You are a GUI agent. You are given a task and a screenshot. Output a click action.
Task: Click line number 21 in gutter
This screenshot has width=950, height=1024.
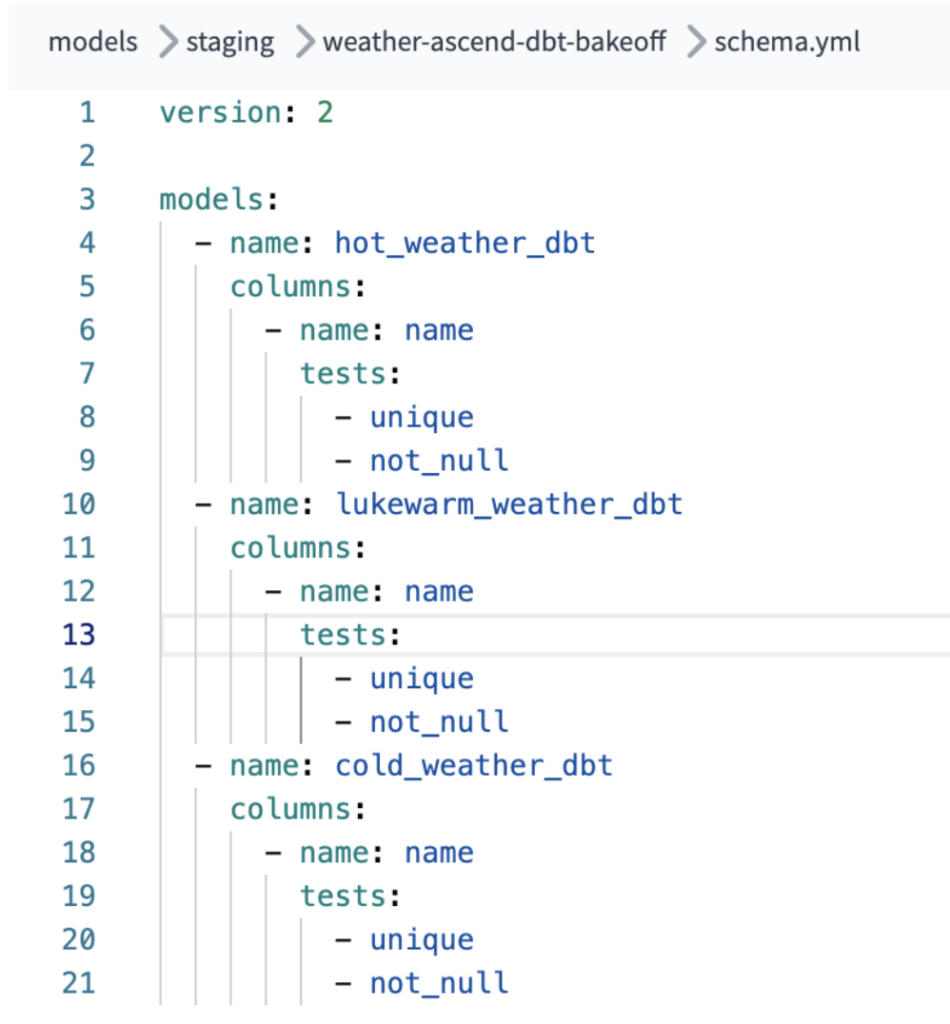[78, 983]
